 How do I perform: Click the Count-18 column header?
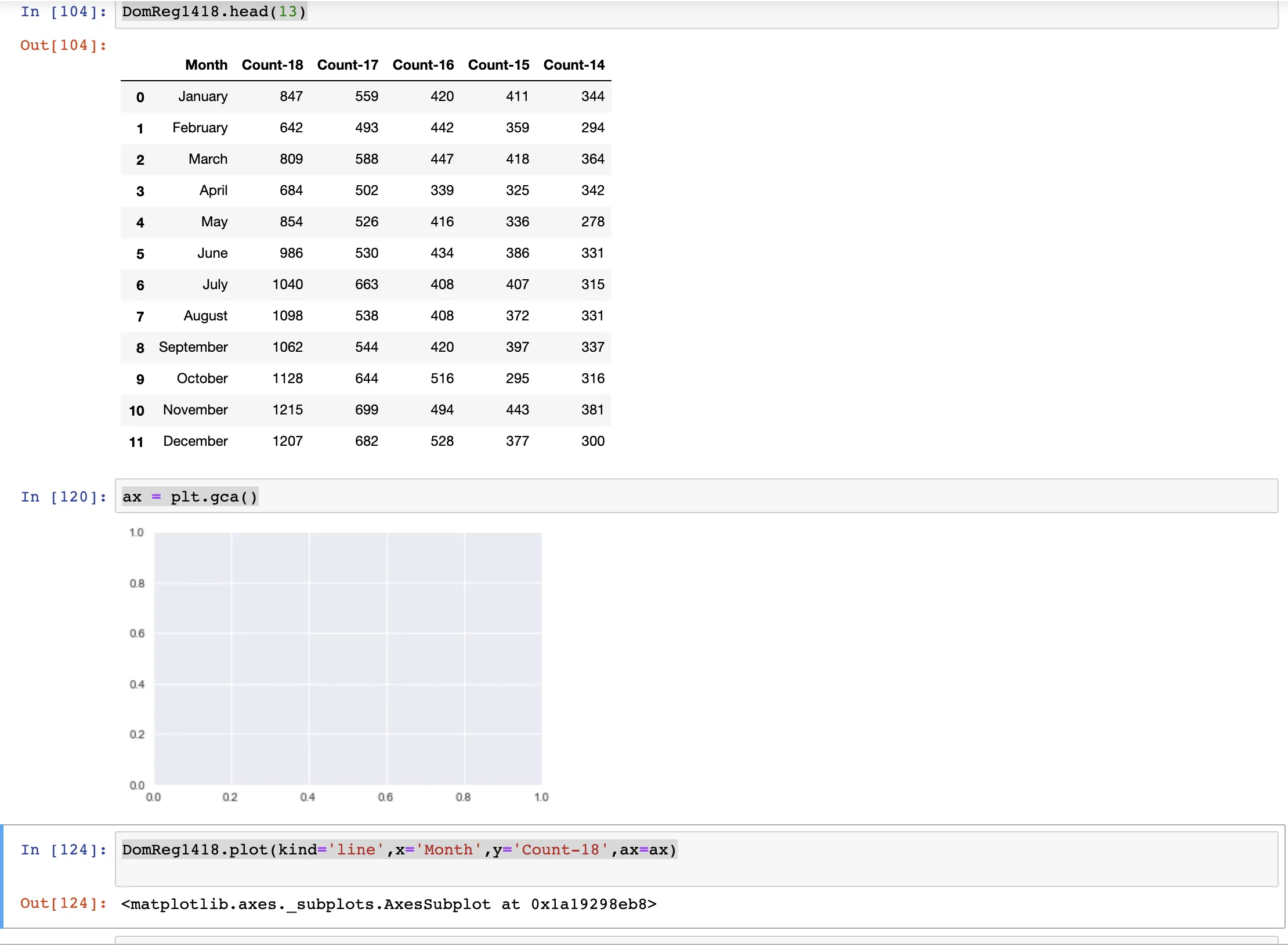pyautogui.click(x=272, y=65)
